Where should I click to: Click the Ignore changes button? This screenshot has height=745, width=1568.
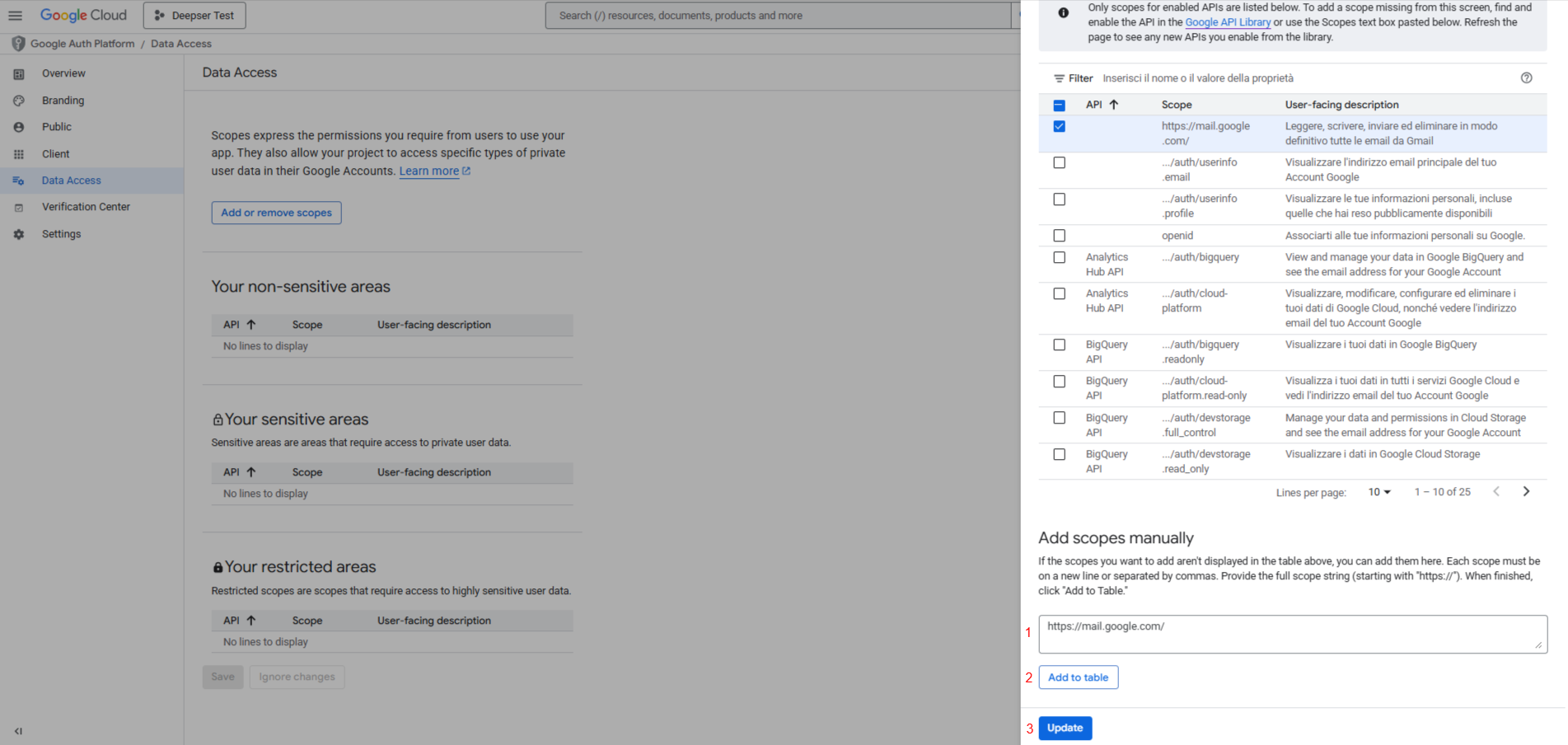click(297, 677)
